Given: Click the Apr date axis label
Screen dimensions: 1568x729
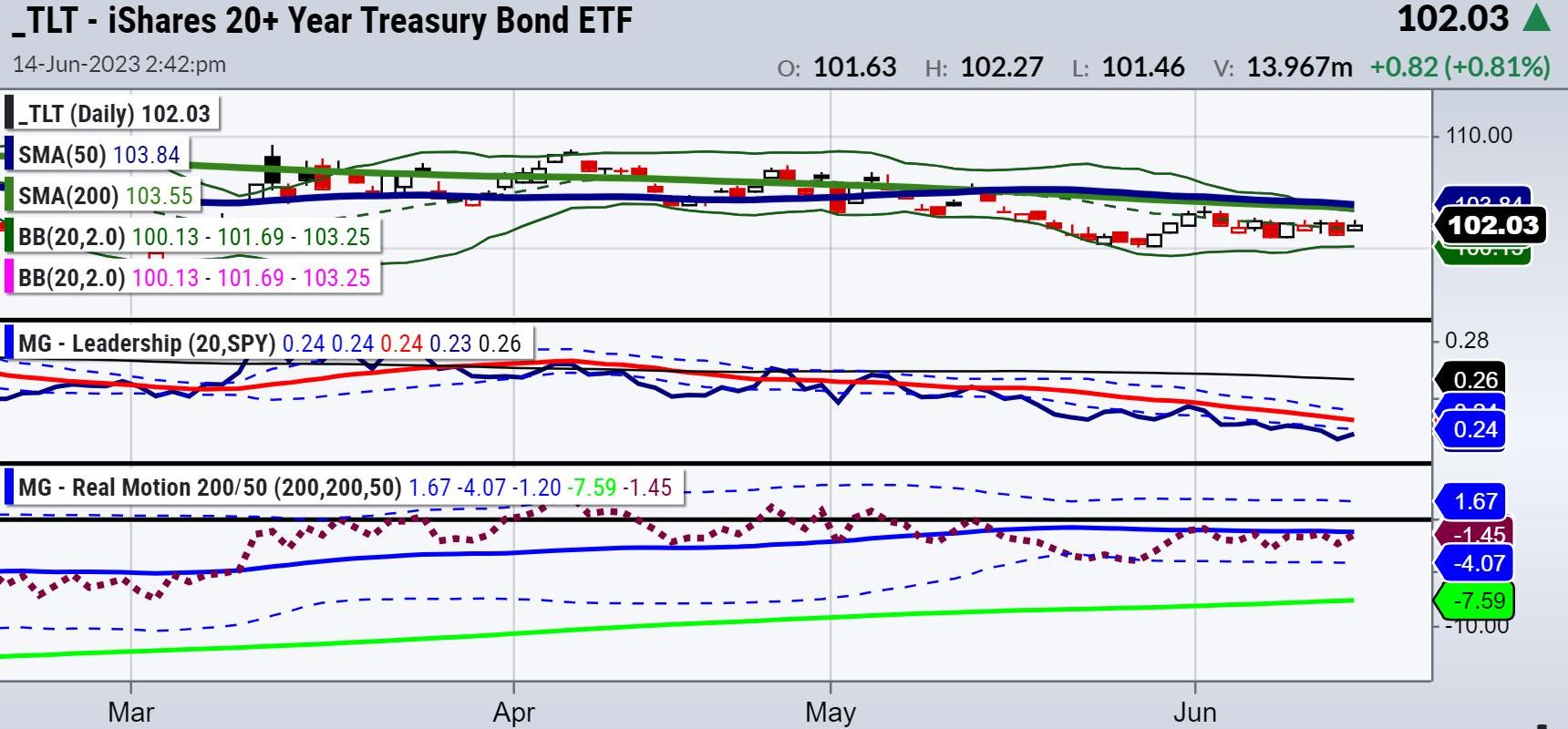Looking at the screenshot, I should pyautogui.click(x=514, y=712).
